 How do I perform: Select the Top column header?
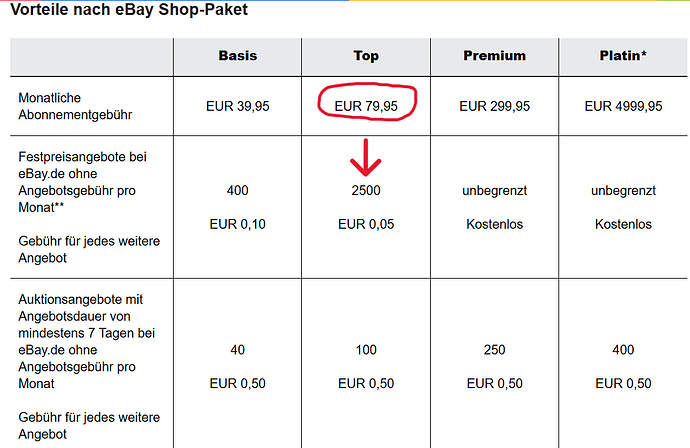point(366,56)
